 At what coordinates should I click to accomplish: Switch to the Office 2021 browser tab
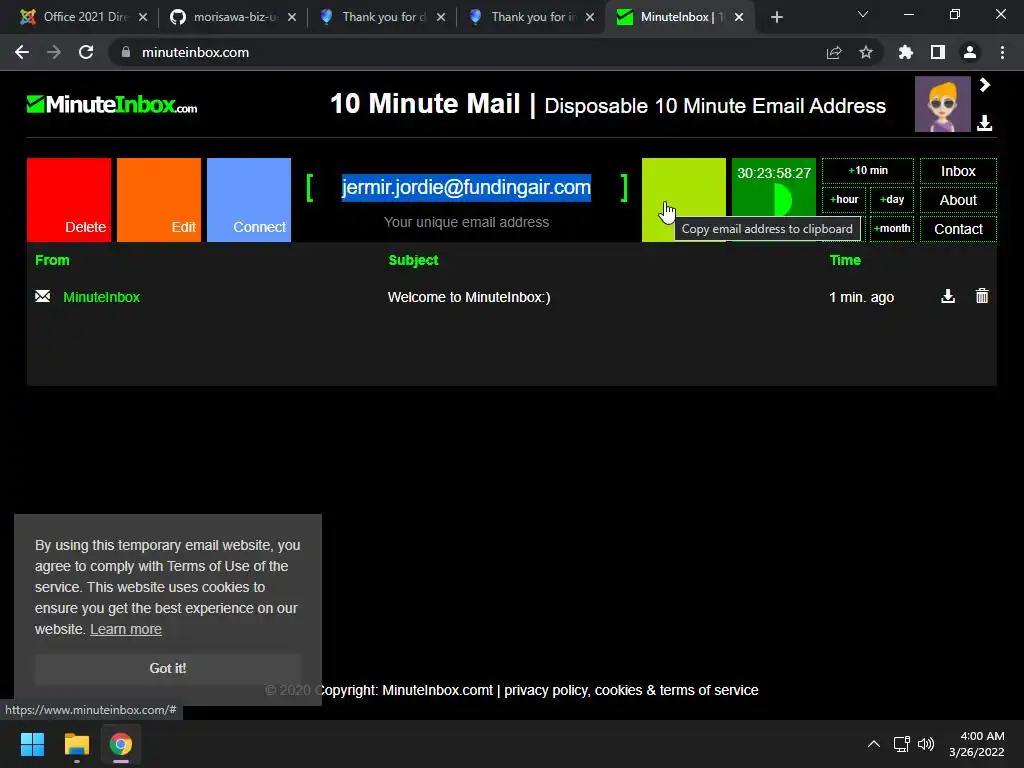point(82,17)
